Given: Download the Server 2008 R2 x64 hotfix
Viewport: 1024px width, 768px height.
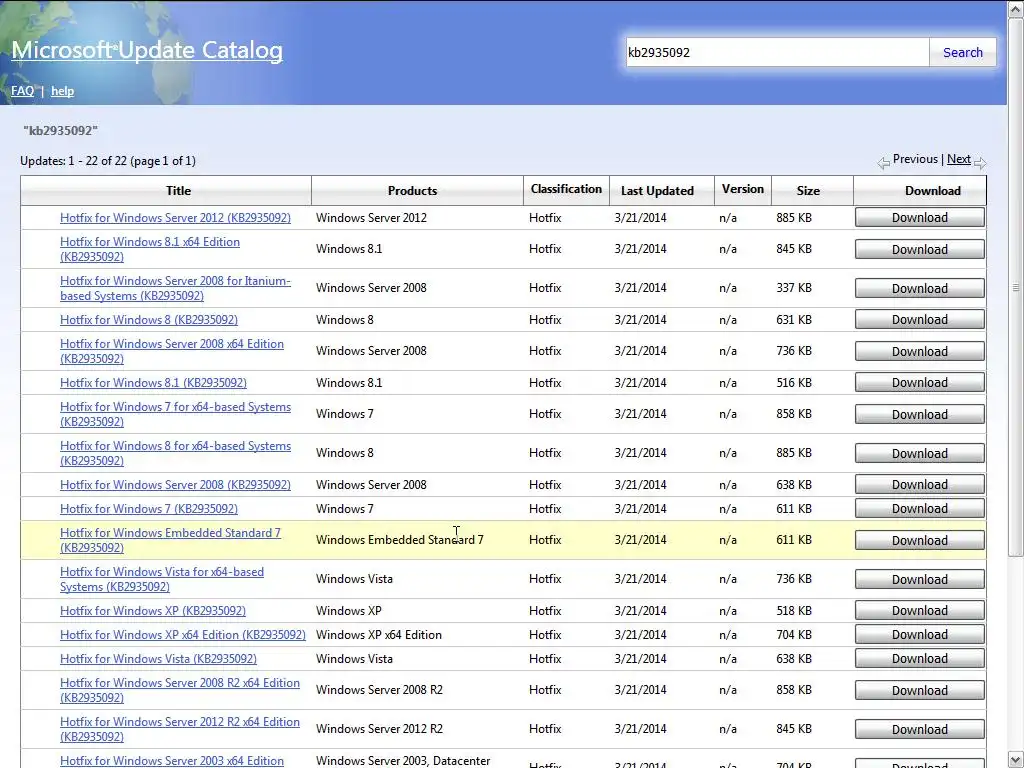Looking at the screenshot, I should coord(920,690).
